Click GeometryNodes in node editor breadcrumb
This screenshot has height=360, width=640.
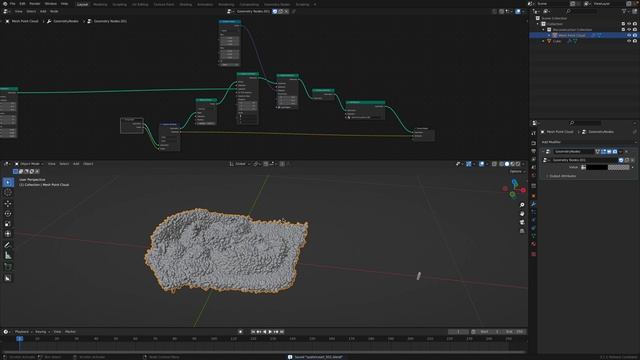(x=65, y=21)
